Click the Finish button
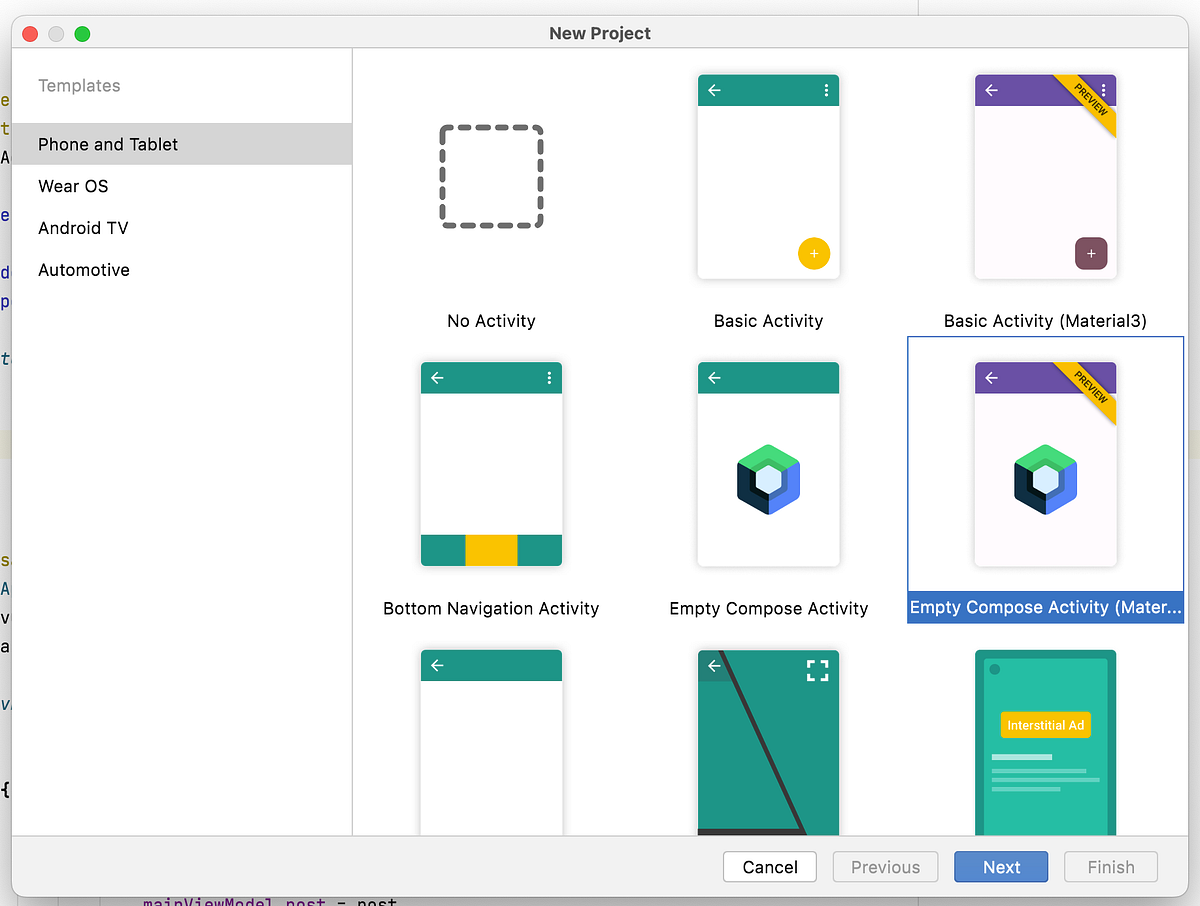The height and width of the screenshot is (906, 1200). 1110,867
